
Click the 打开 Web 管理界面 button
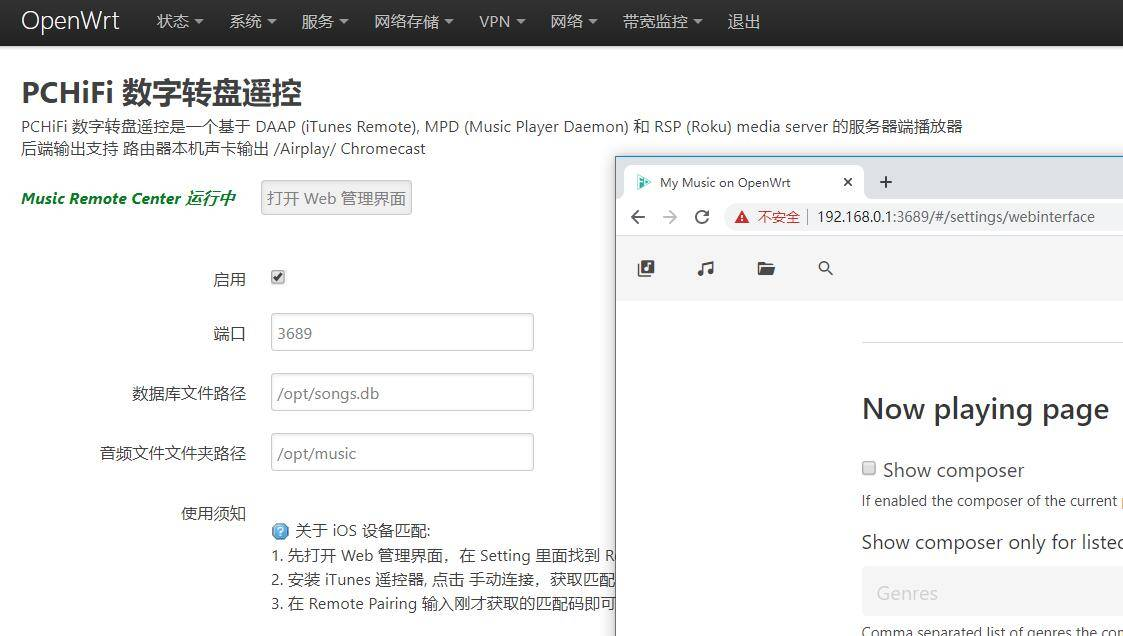tap(336, 197)
